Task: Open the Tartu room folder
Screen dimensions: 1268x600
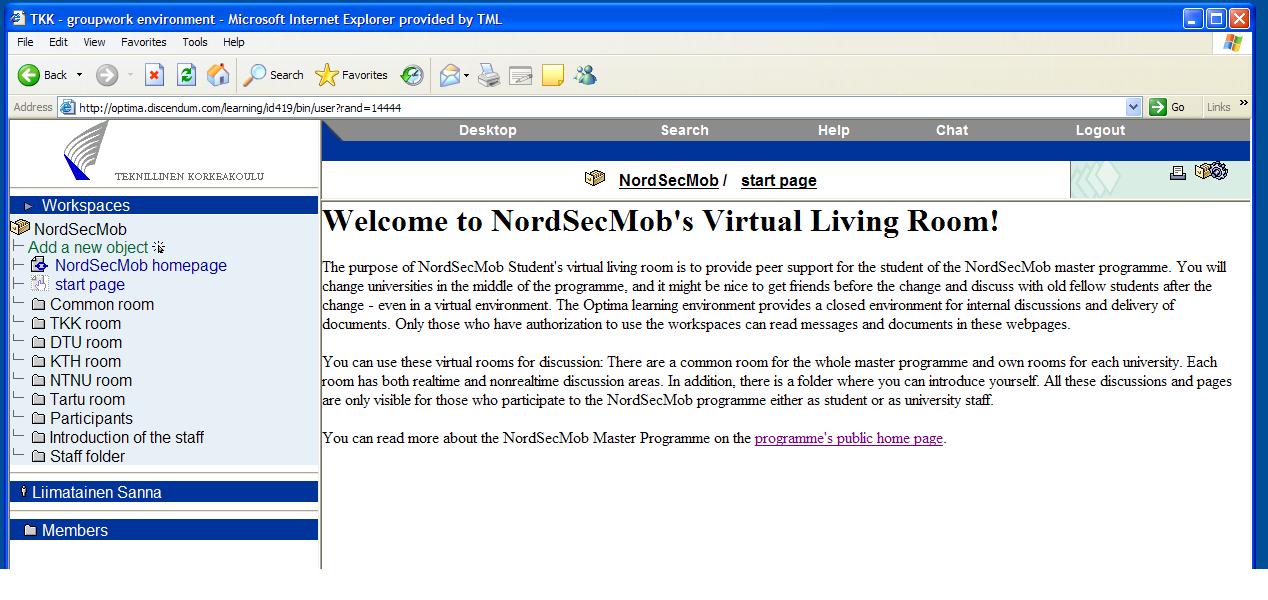Action: pyautogui.click(x=87, y=399)
